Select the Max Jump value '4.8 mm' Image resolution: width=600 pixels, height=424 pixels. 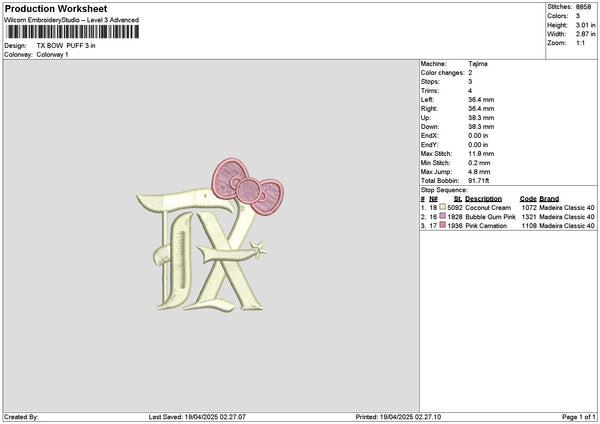tap(479, 172)
